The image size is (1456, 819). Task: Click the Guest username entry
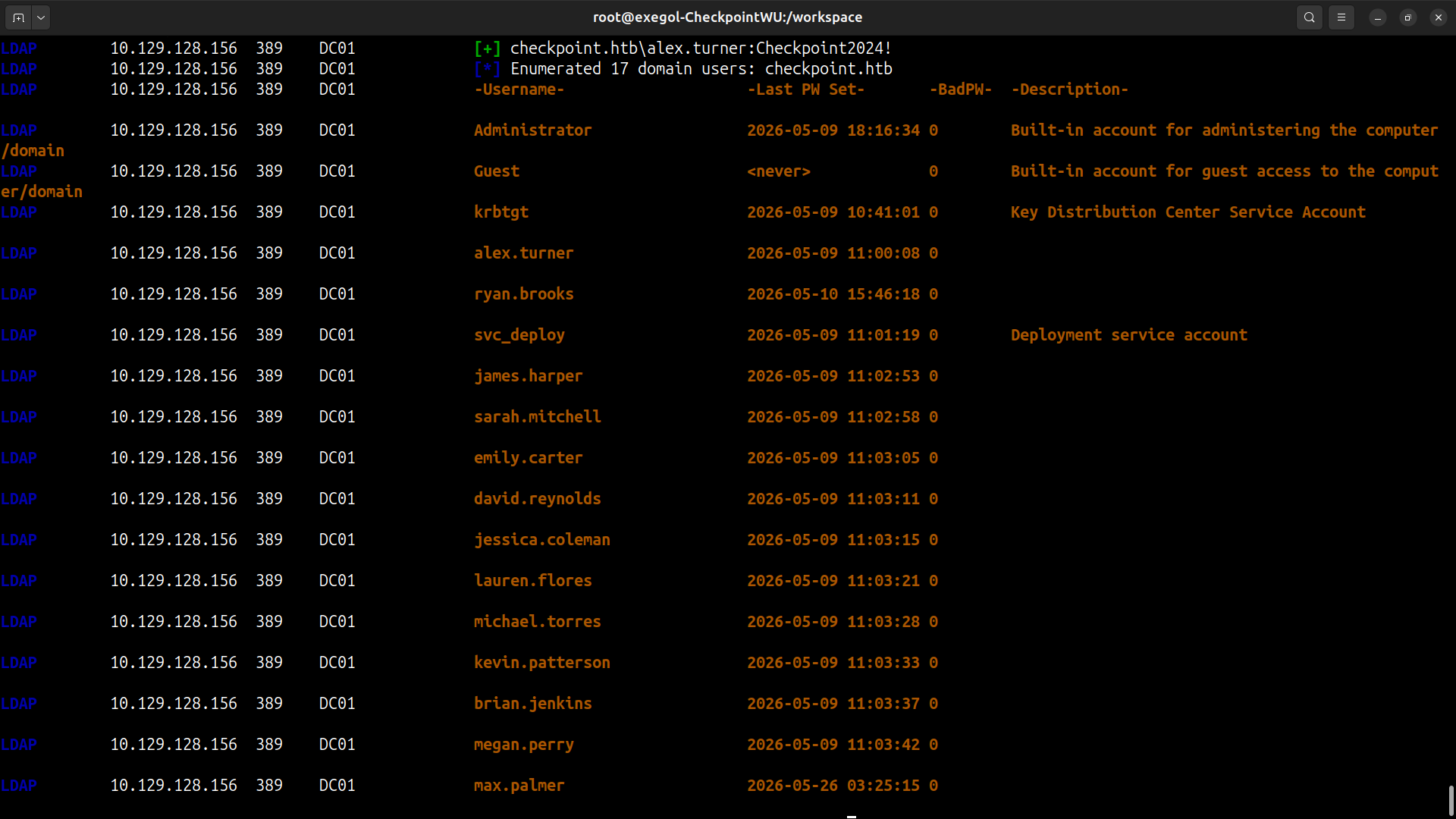point(497,171)
